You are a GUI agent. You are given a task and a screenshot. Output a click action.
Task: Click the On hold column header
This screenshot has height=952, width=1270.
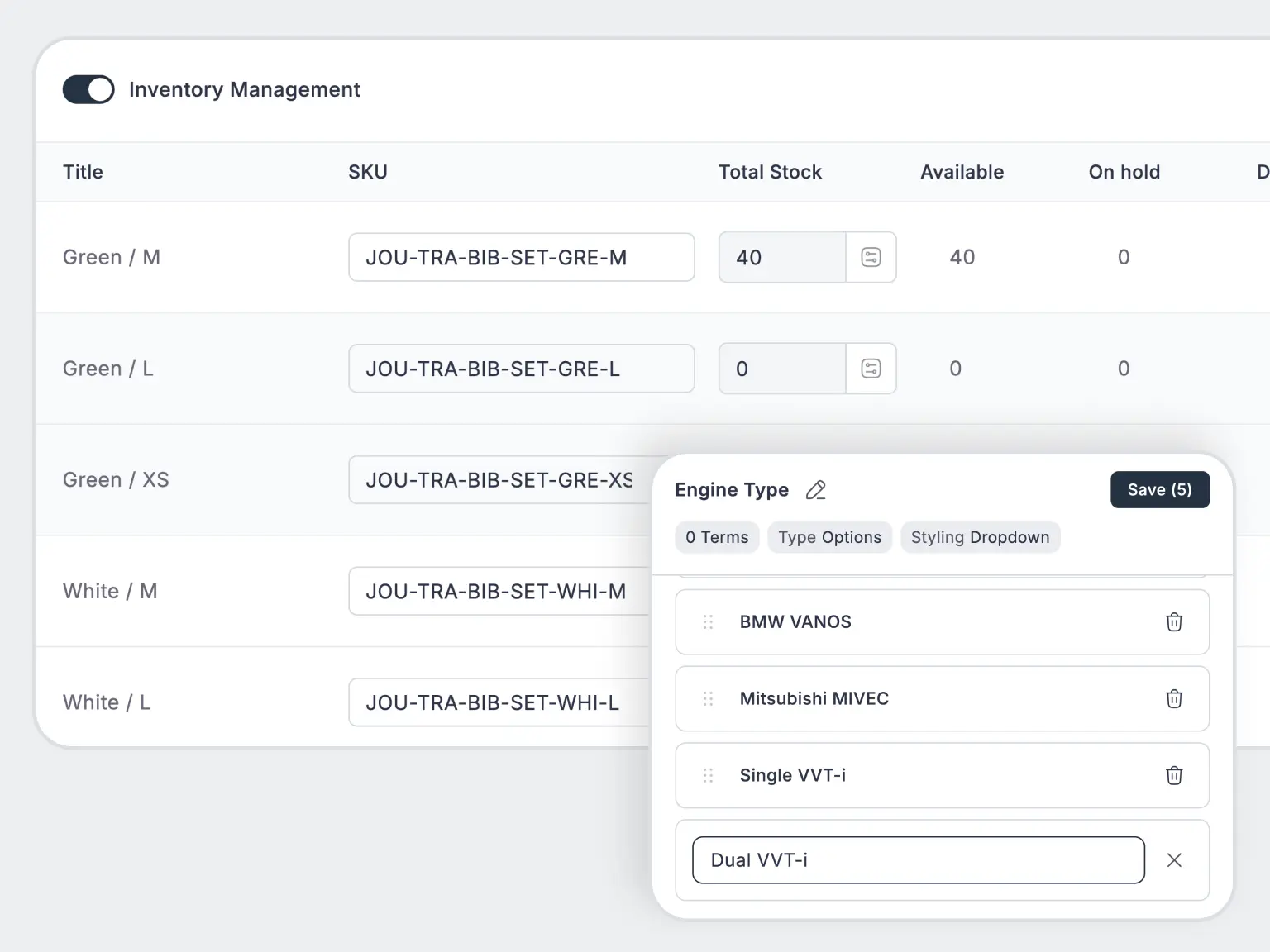pyautogui.click(x=1124, y=172)
